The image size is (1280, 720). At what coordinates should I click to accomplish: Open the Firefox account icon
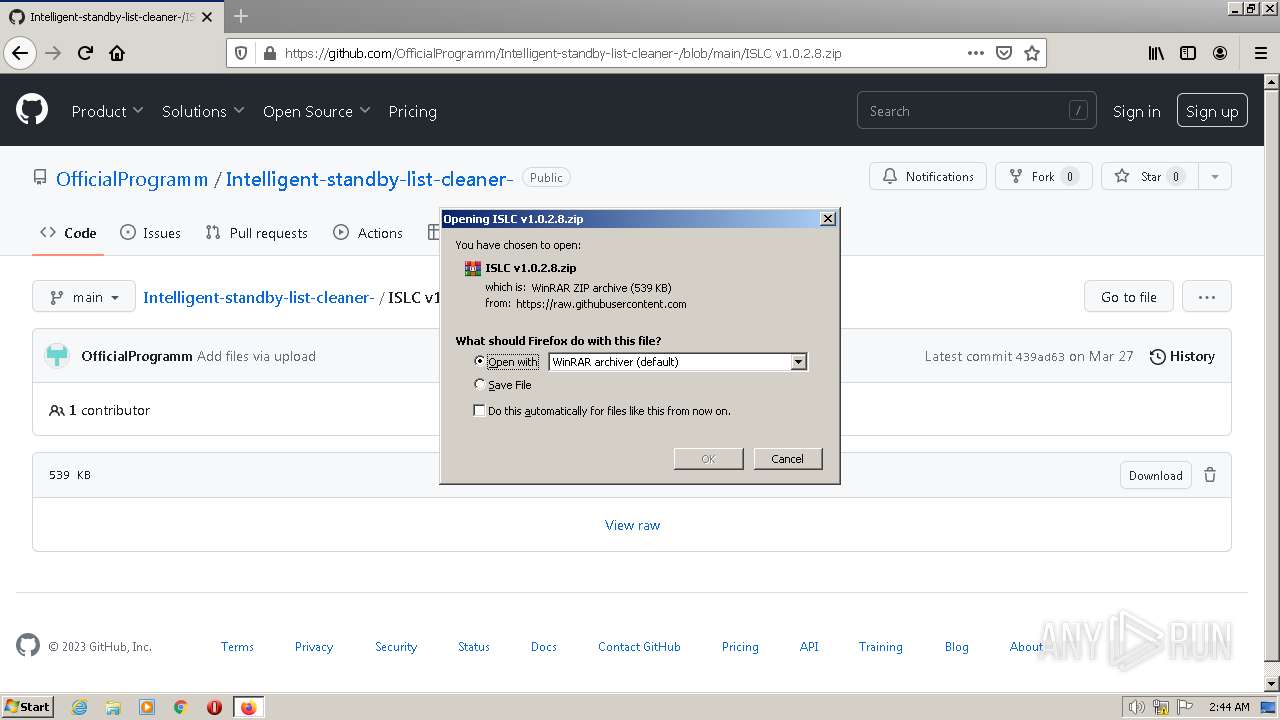point(1220,53)
